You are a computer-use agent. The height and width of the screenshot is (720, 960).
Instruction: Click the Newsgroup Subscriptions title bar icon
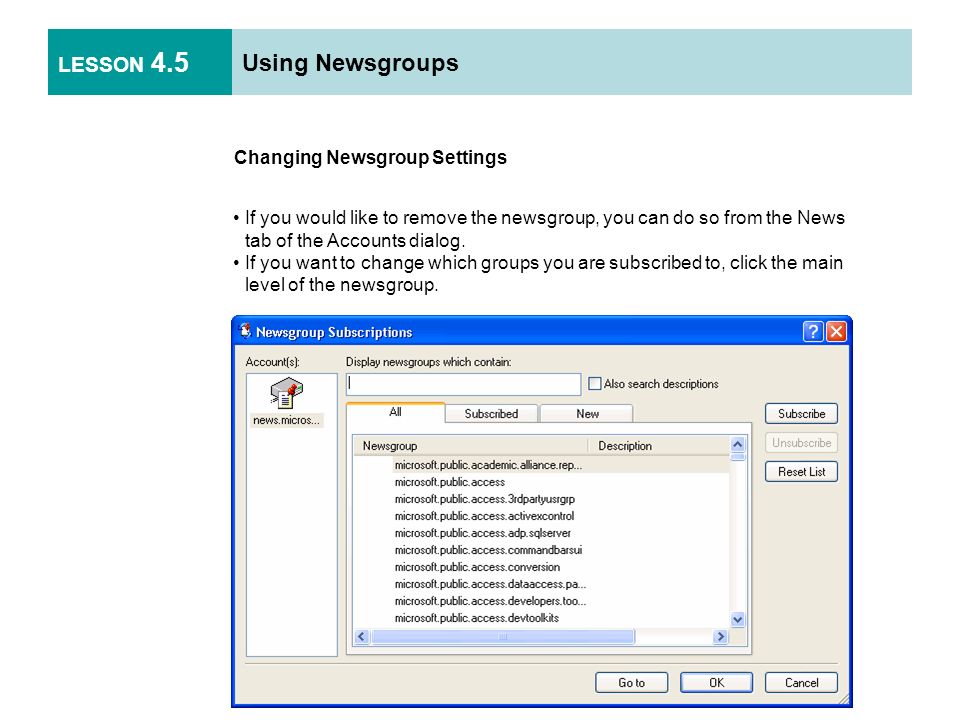[246, 331]
